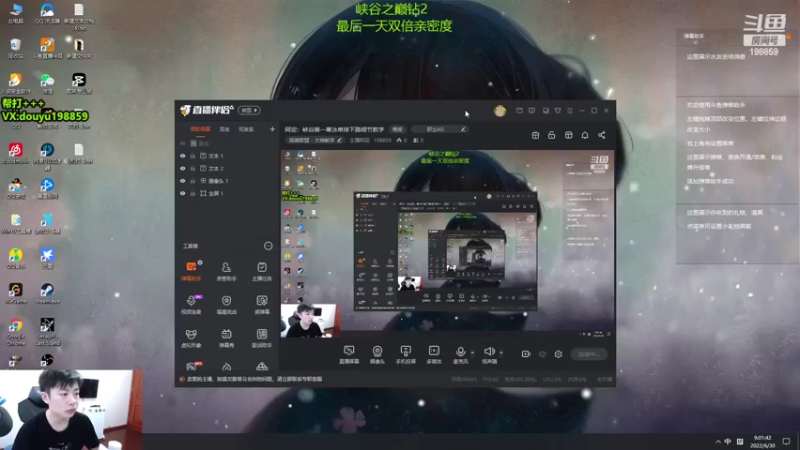The height and width of the screenshot is (450, 800).
Task: Select the 全屏 1 source row
Action: pyautogui.click(x=227, y=193)
